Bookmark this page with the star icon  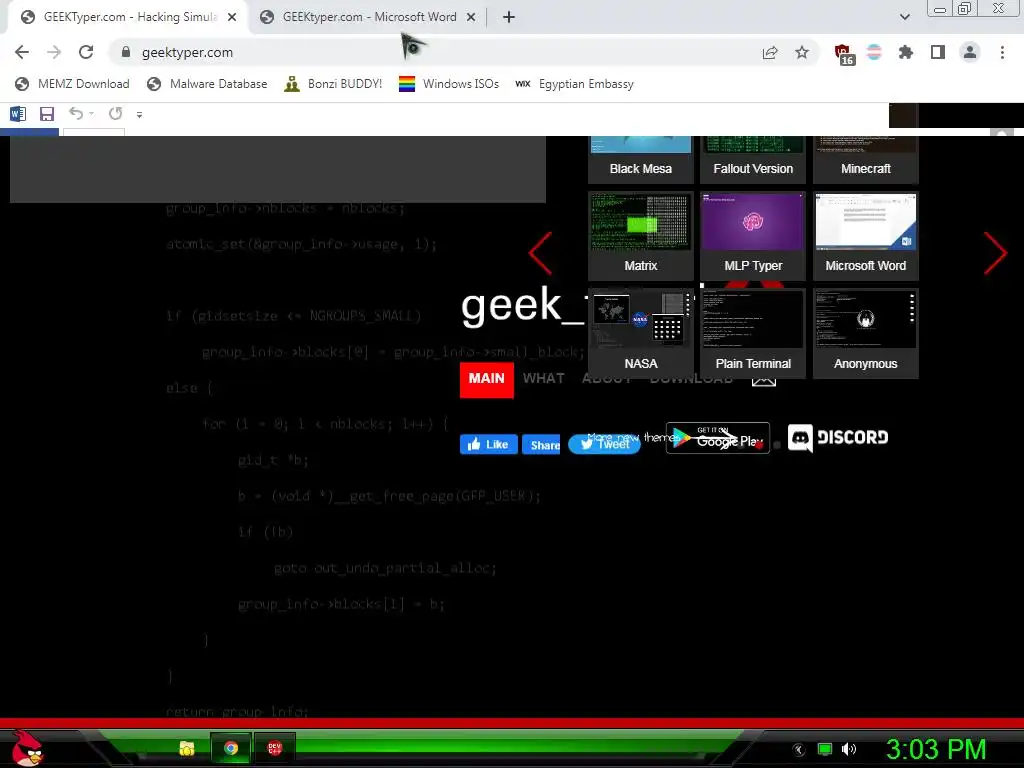(802, 52)
